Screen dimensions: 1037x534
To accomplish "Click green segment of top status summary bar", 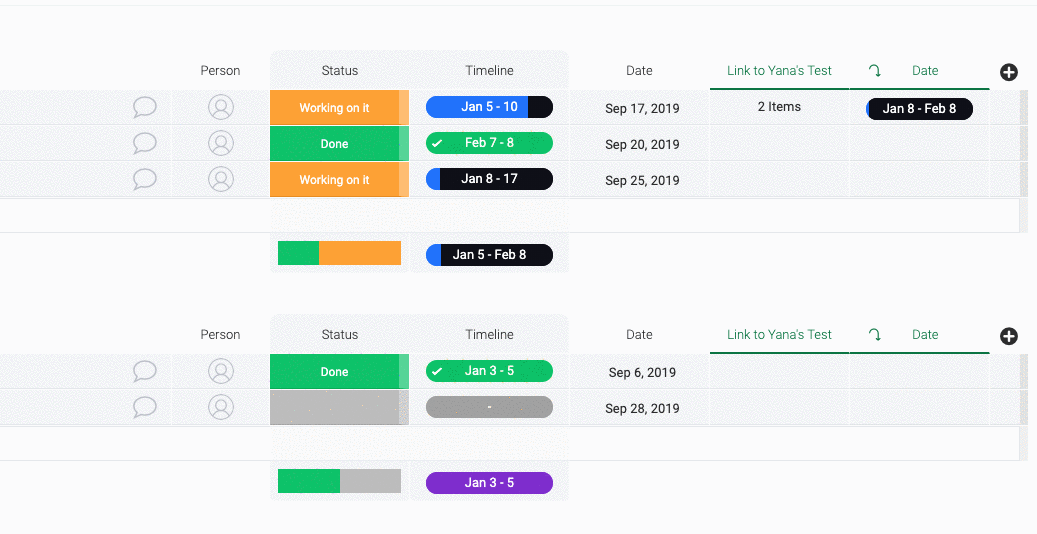I will (x=298, y=253).
